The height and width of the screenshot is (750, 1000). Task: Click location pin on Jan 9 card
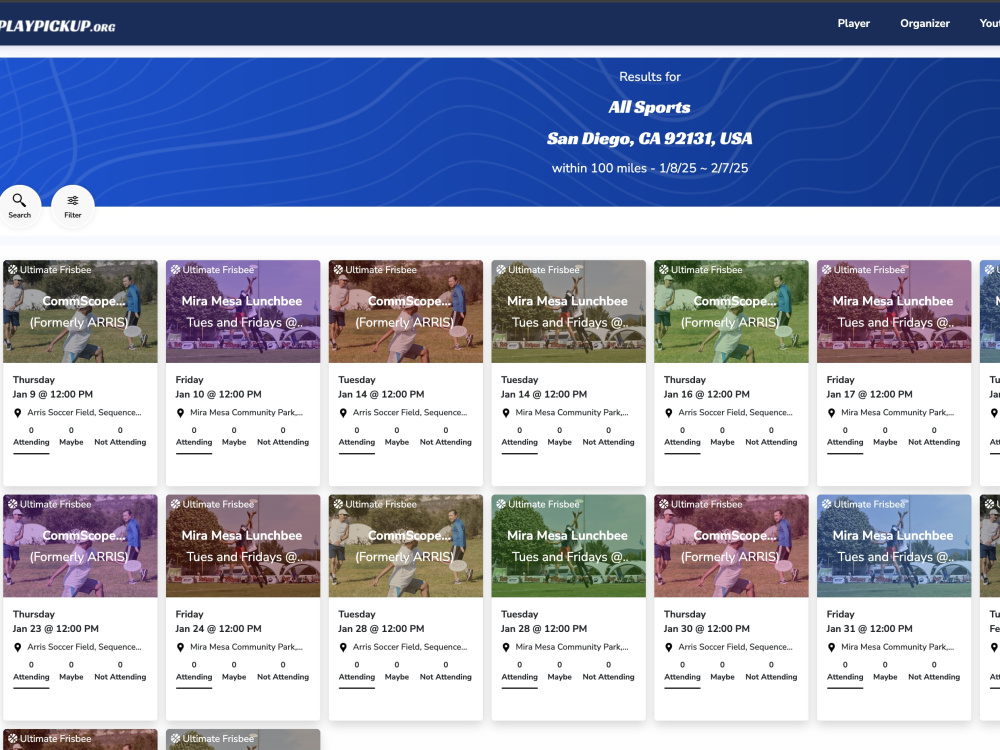point(18,413)
